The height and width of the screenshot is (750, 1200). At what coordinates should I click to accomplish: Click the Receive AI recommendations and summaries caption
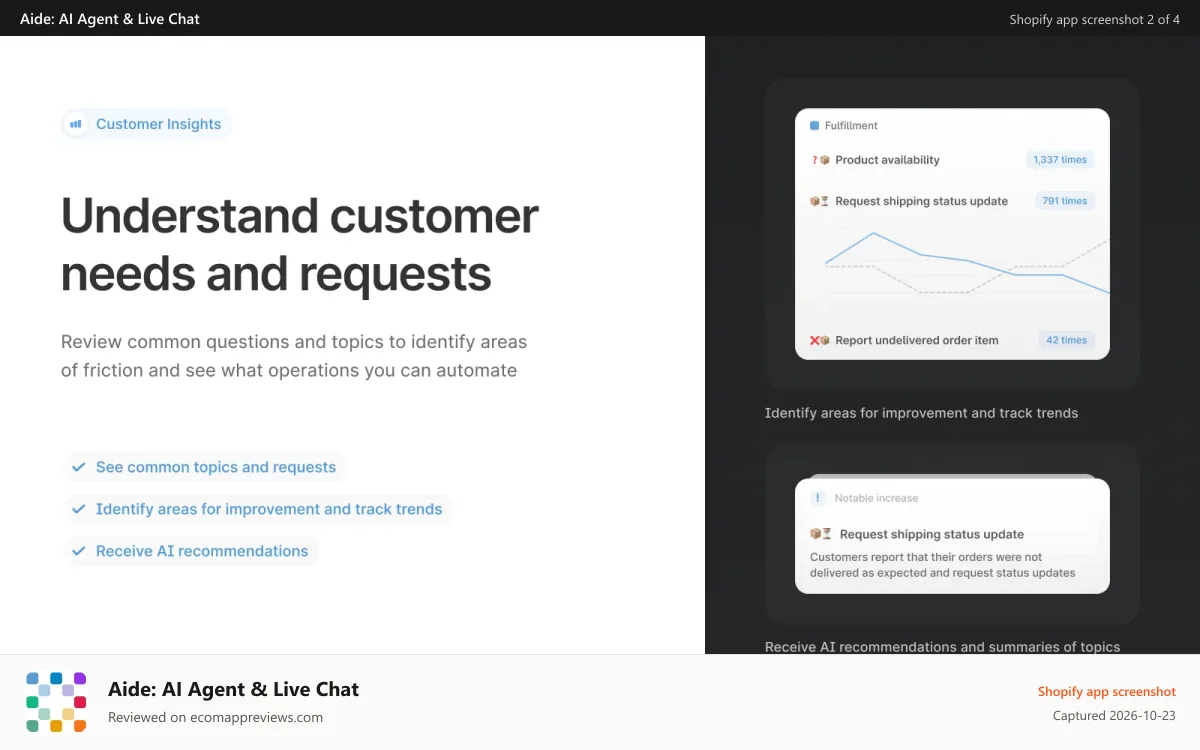[942, 647]
